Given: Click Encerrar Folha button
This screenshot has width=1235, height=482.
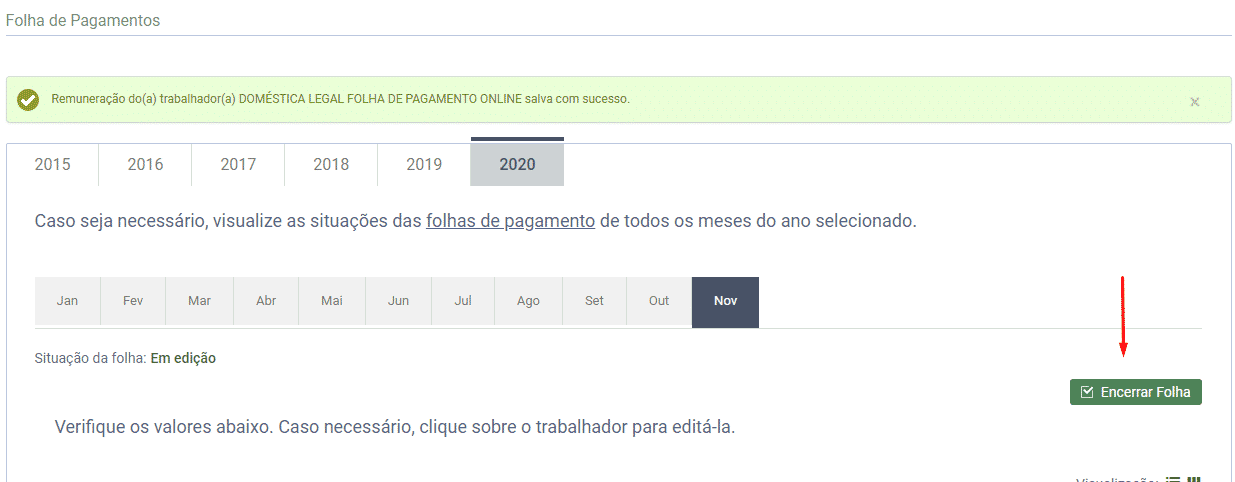Looking at the screenshot, I should click(x=1135, y=392).
